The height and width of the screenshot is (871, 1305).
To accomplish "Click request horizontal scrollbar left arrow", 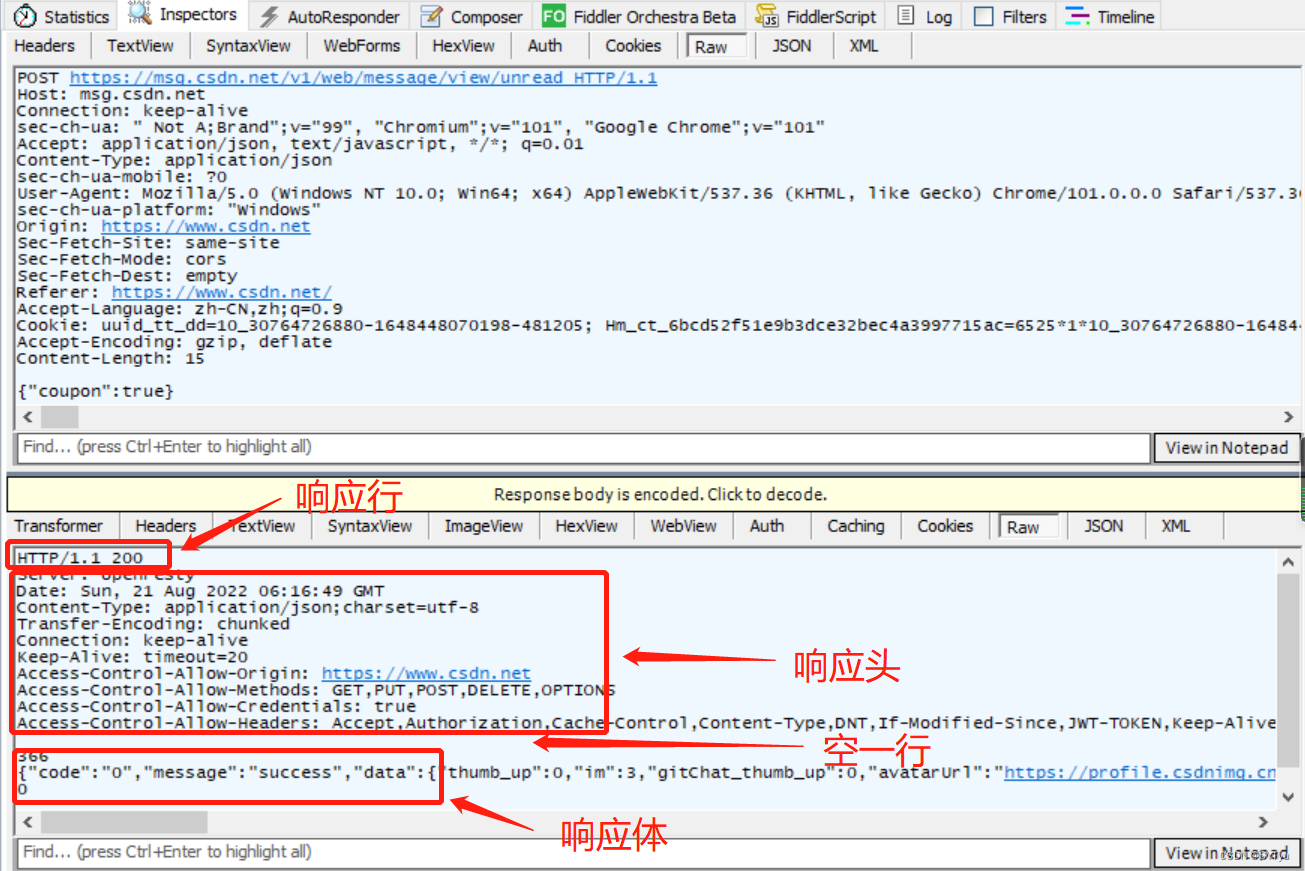I will (x=27, y=417).
